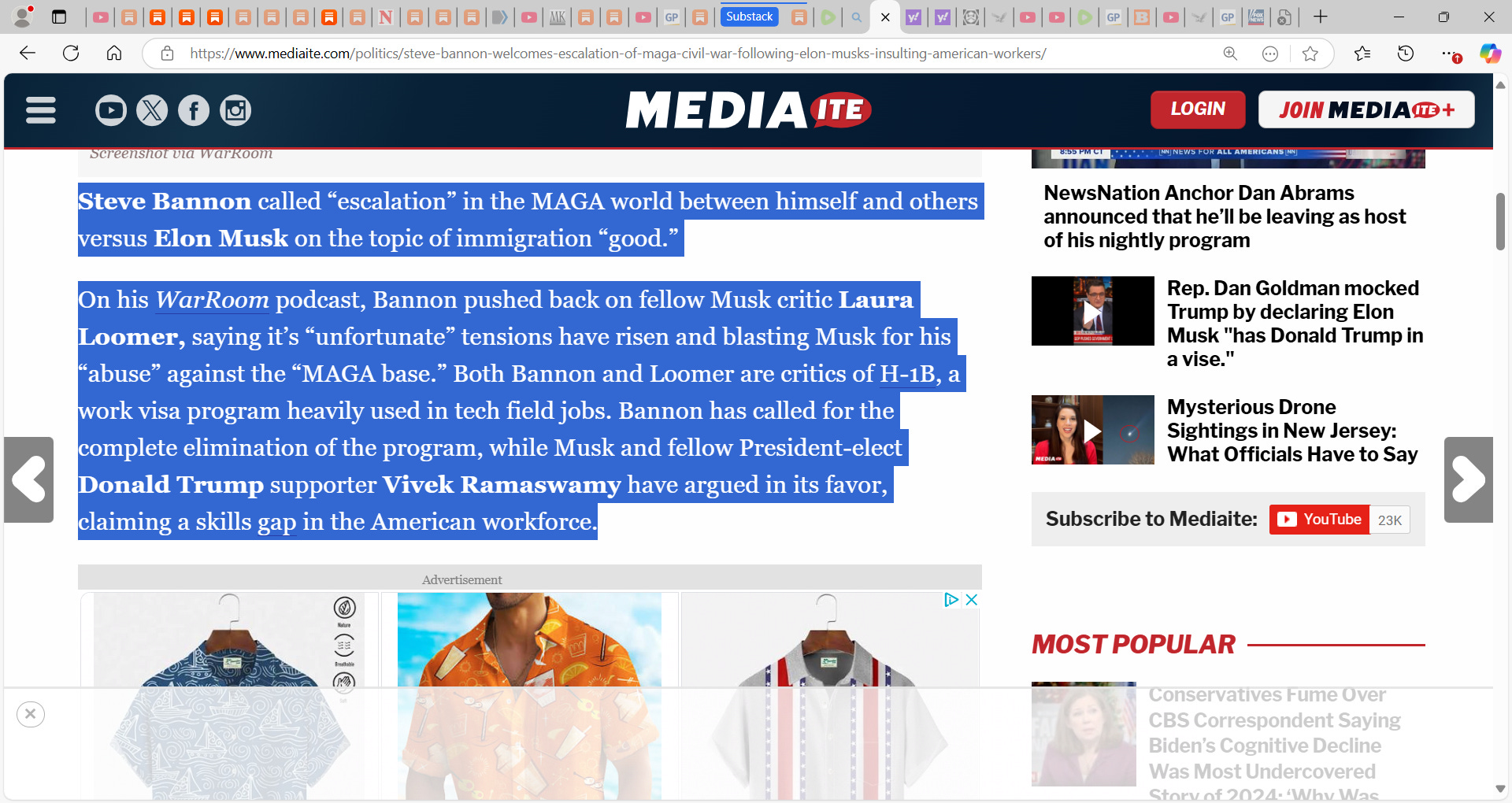Open the Favorites list icon

coord(1362,54)
